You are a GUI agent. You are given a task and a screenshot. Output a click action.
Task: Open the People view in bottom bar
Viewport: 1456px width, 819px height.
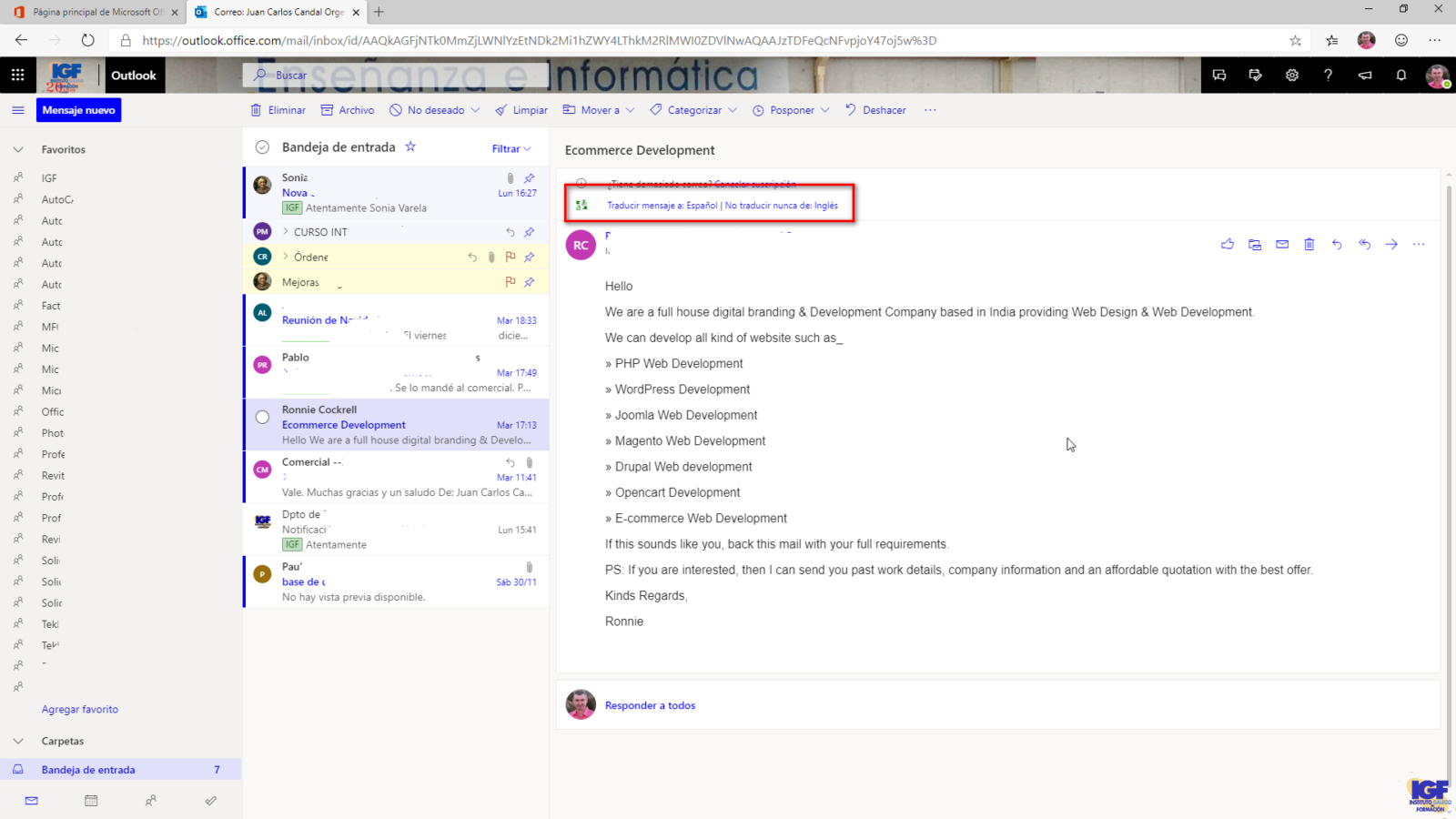151,801
